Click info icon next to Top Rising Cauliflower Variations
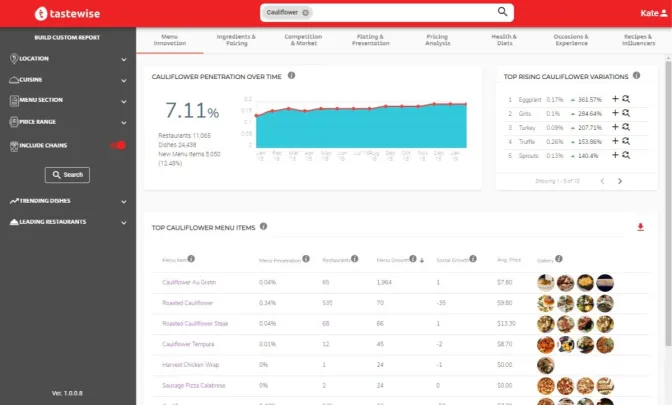This screenshot has height=405, width=672. (x=636, y=75)
